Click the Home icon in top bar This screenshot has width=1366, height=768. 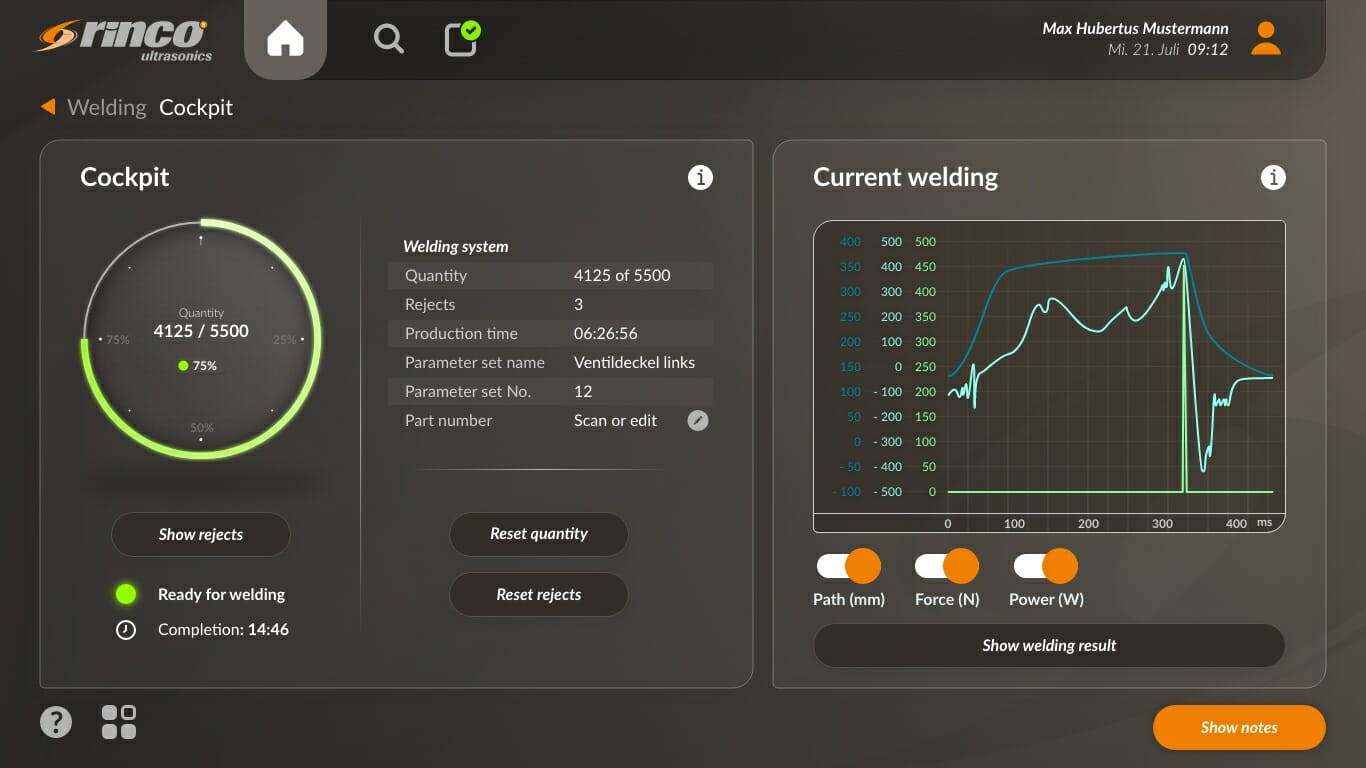click(285, 39)
